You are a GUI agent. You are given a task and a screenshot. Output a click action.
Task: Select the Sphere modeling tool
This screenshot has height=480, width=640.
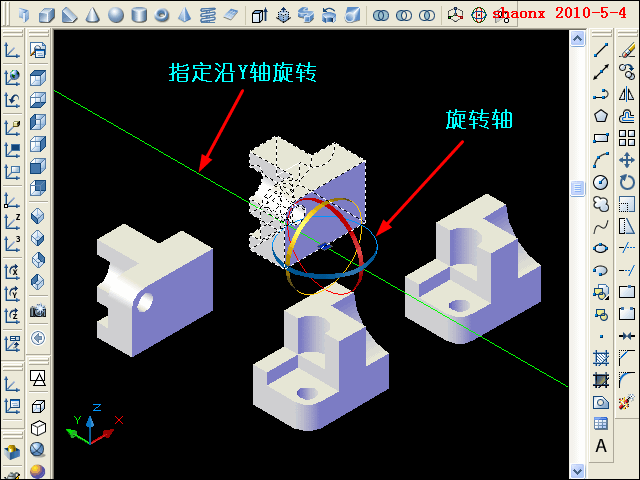point(116,15)
